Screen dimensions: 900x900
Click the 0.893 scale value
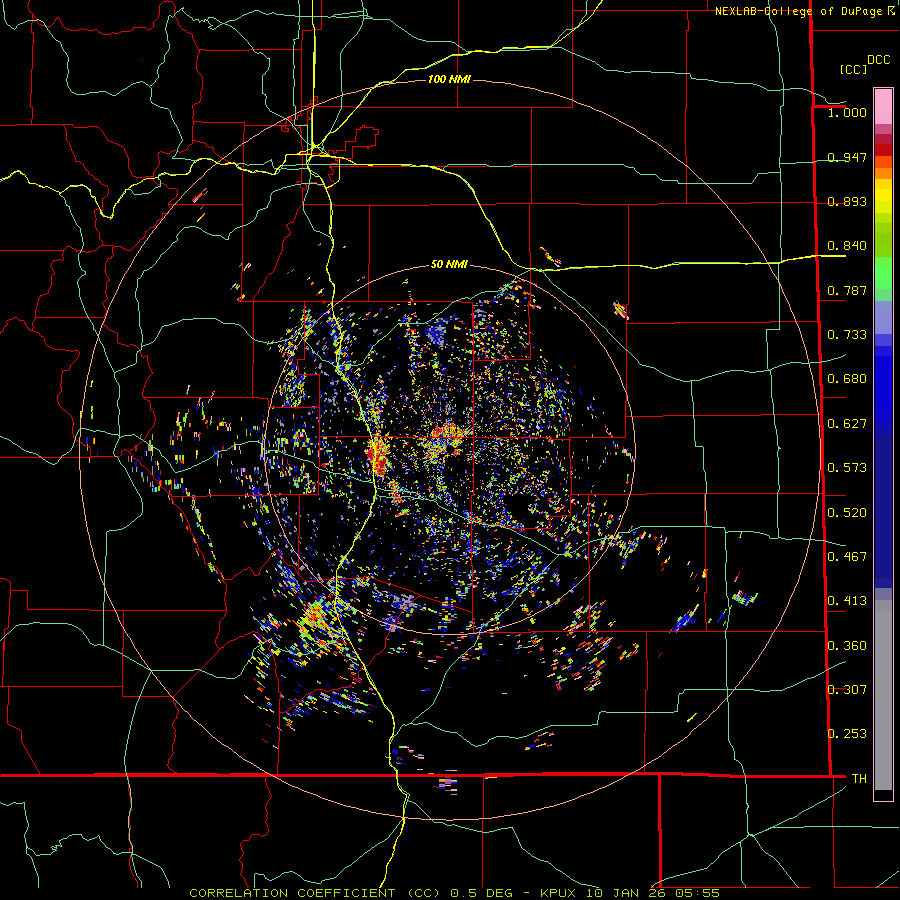coord(847,201)
